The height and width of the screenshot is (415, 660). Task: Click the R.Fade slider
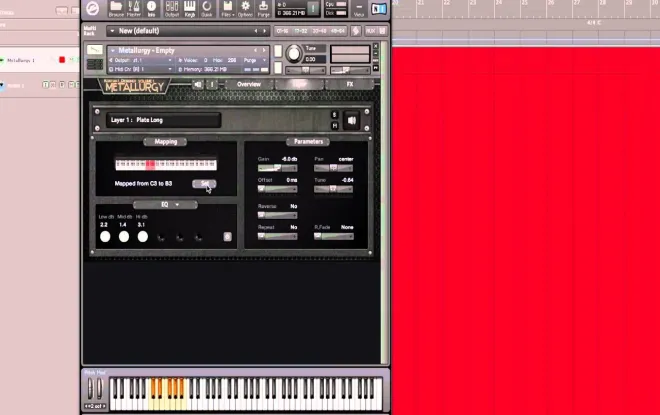pyautogui.click(x=334, y=236)
